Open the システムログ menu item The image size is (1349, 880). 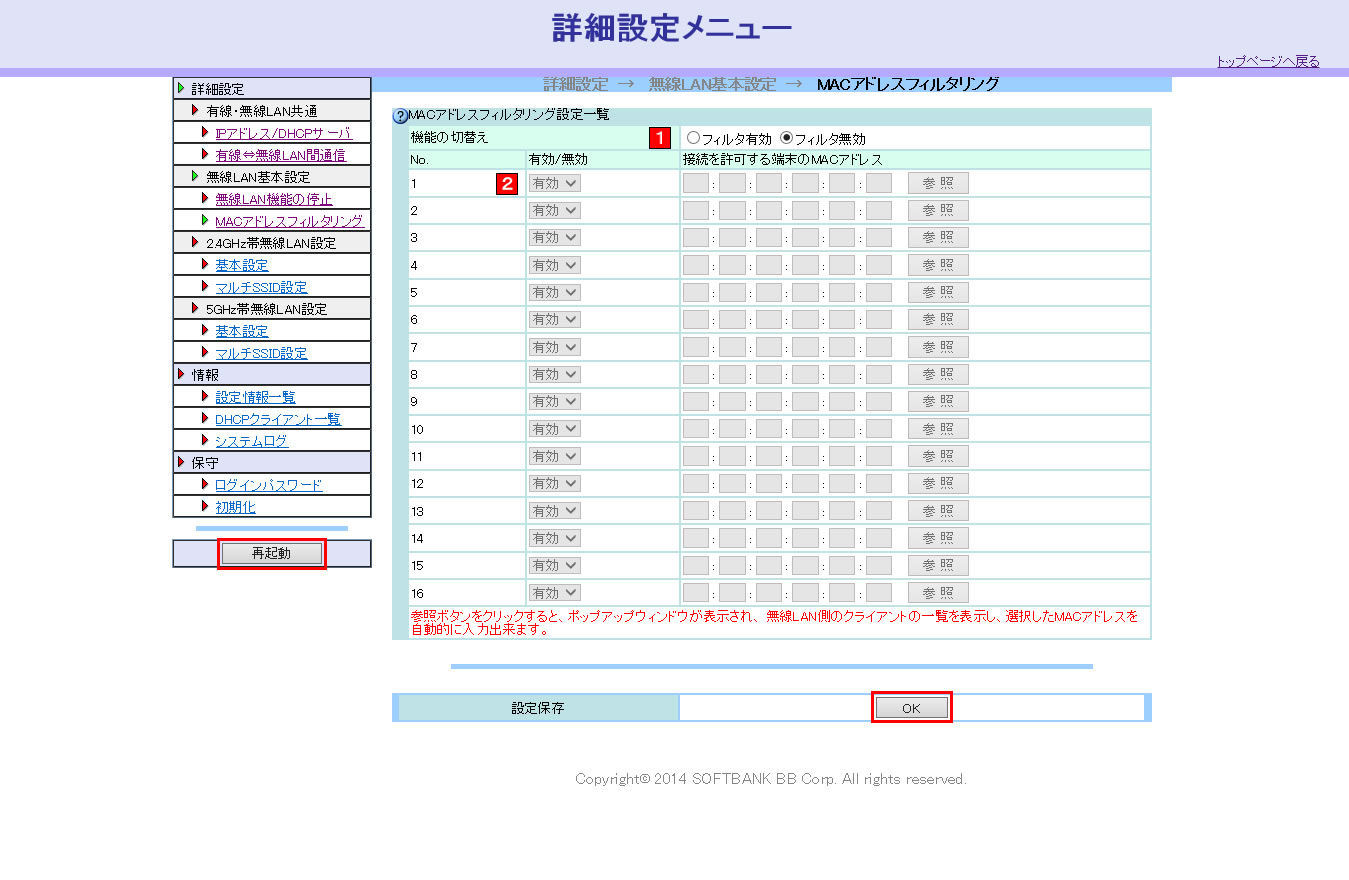[x=252, y=441]
